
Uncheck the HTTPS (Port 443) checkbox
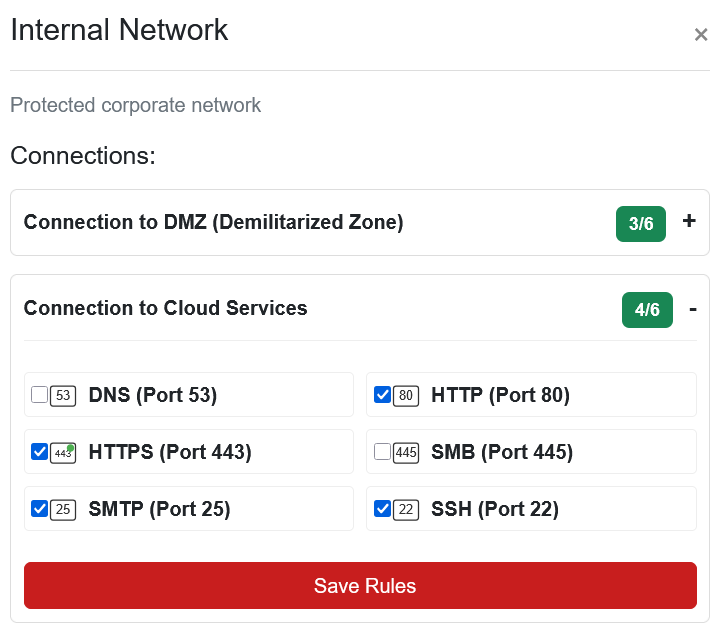(39, 452)
